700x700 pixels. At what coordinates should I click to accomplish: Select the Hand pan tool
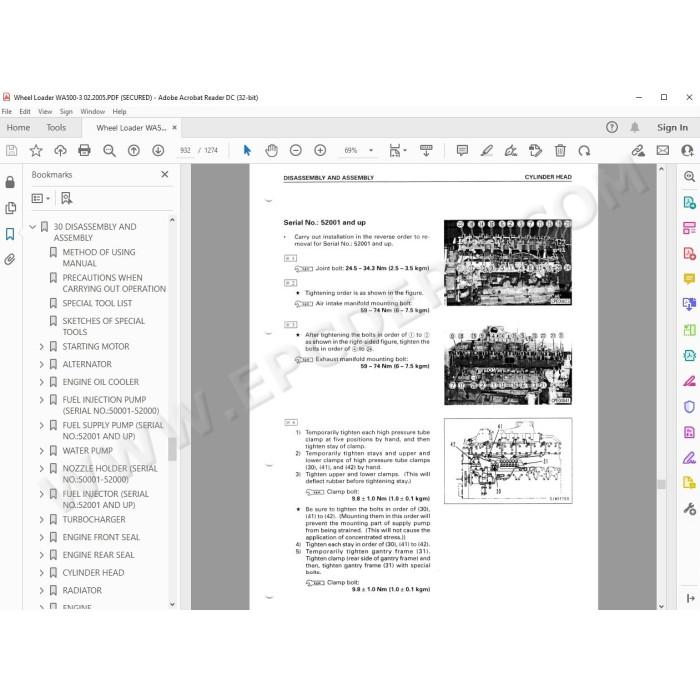[271, 150]
